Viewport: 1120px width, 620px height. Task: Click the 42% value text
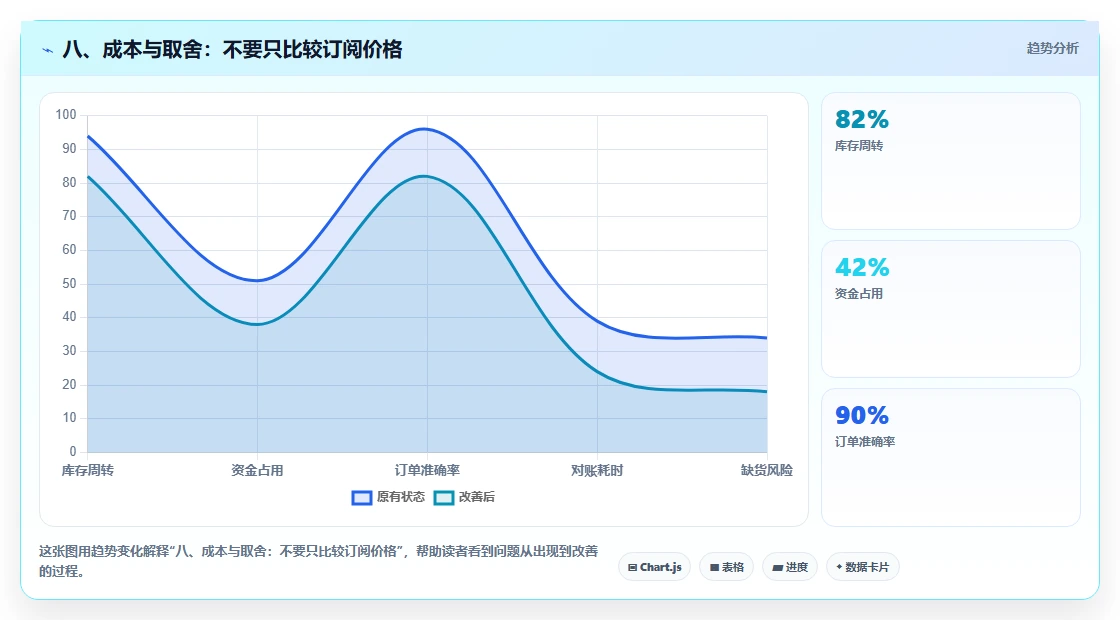point(861,267)
